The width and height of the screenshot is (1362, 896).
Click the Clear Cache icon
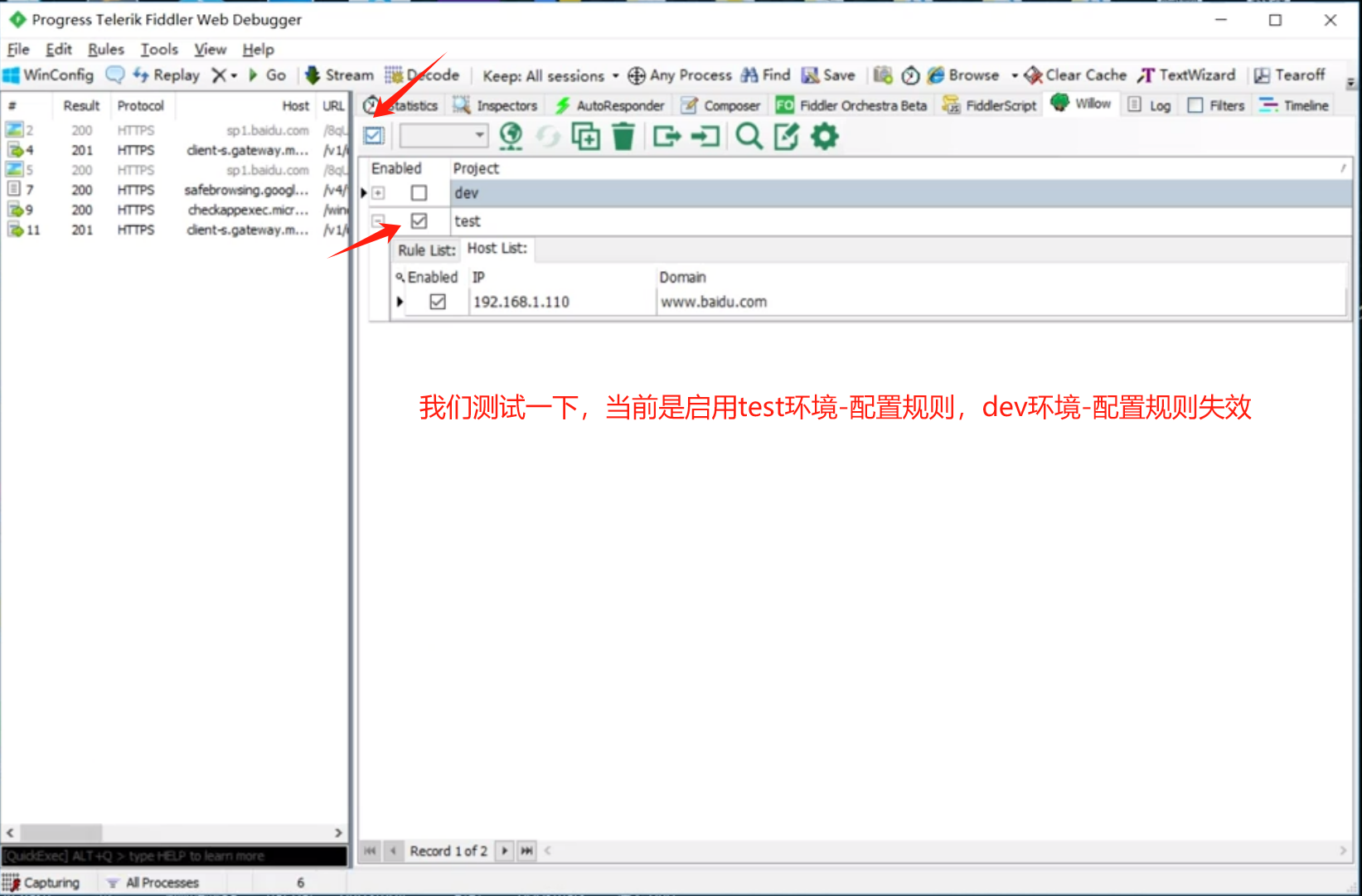(x=1033, y=75)
